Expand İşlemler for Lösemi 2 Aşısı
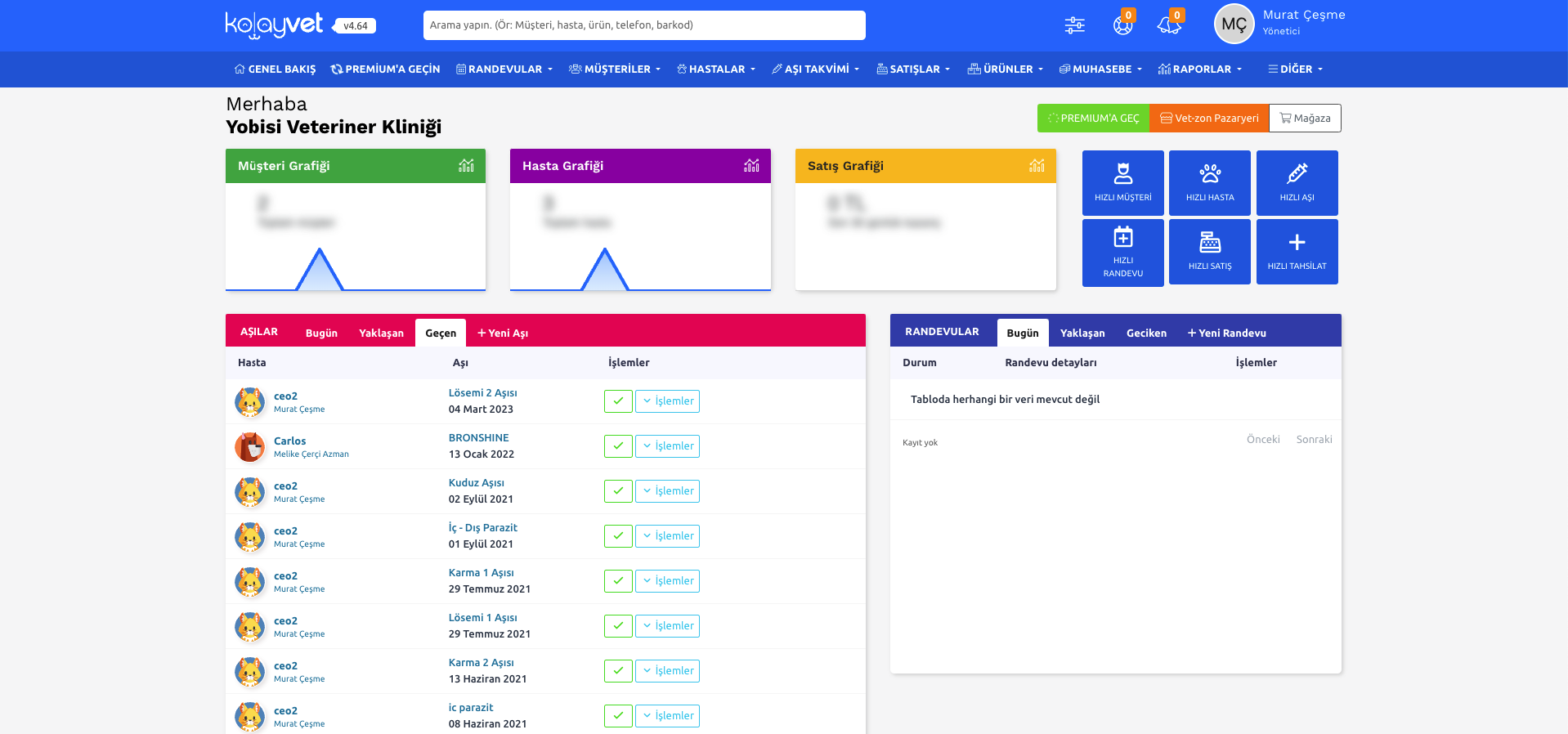 pos(667,401)
